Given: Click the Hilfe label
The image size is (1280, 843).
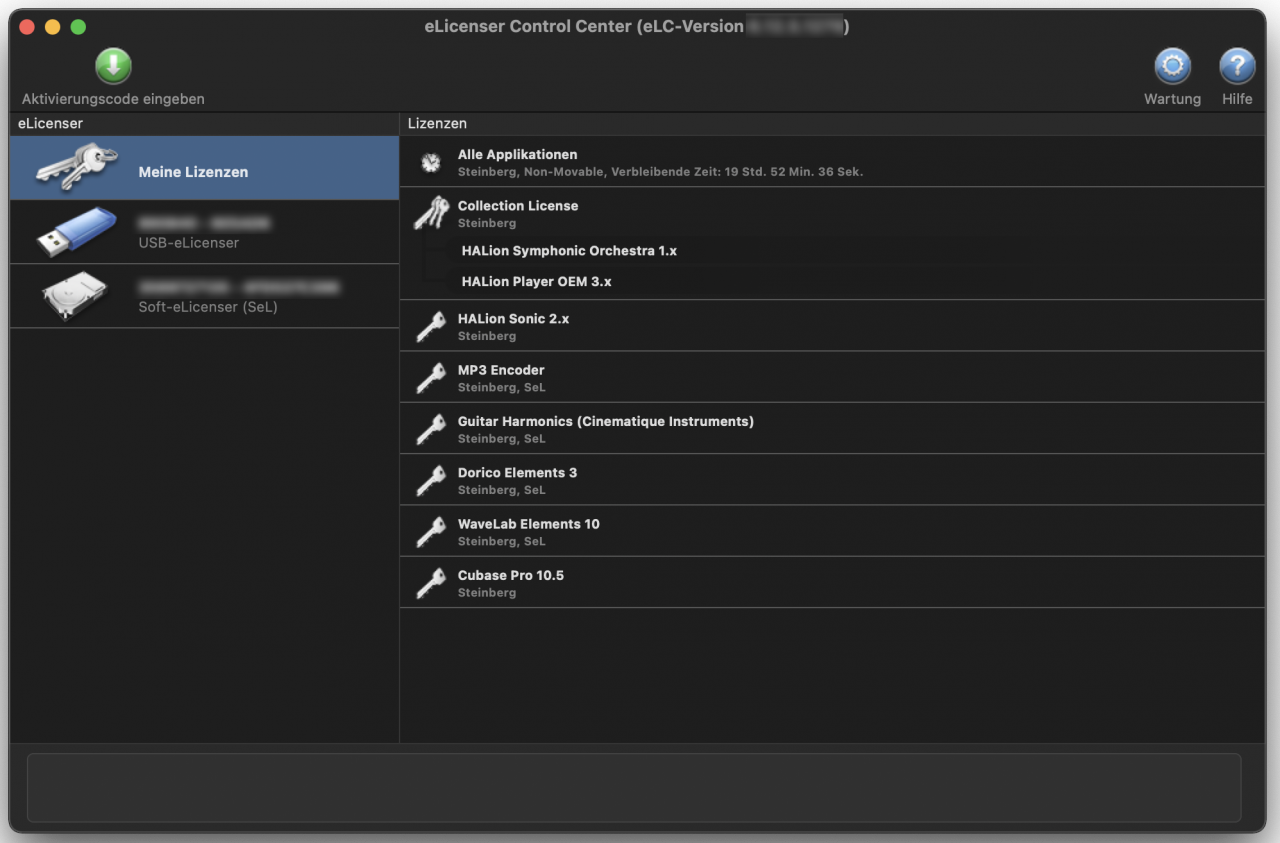Looking at the screenshot, I should click(x=1237, y=99).
